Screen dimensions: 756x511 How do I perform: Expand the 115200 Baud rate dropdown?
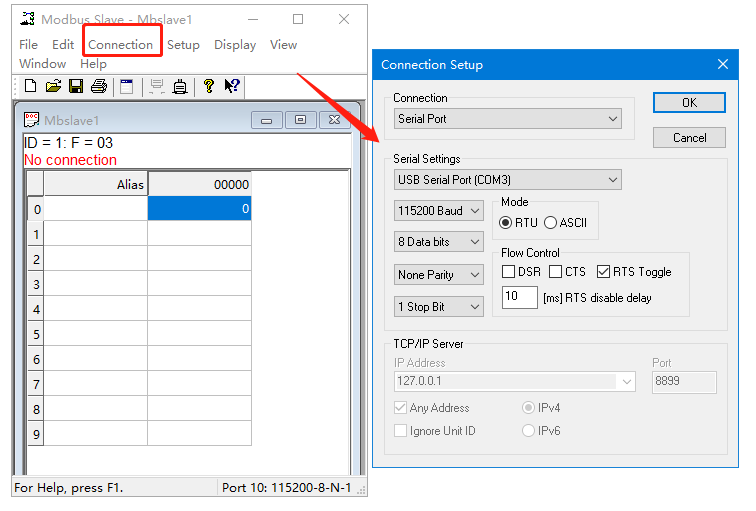click(439, 211)
